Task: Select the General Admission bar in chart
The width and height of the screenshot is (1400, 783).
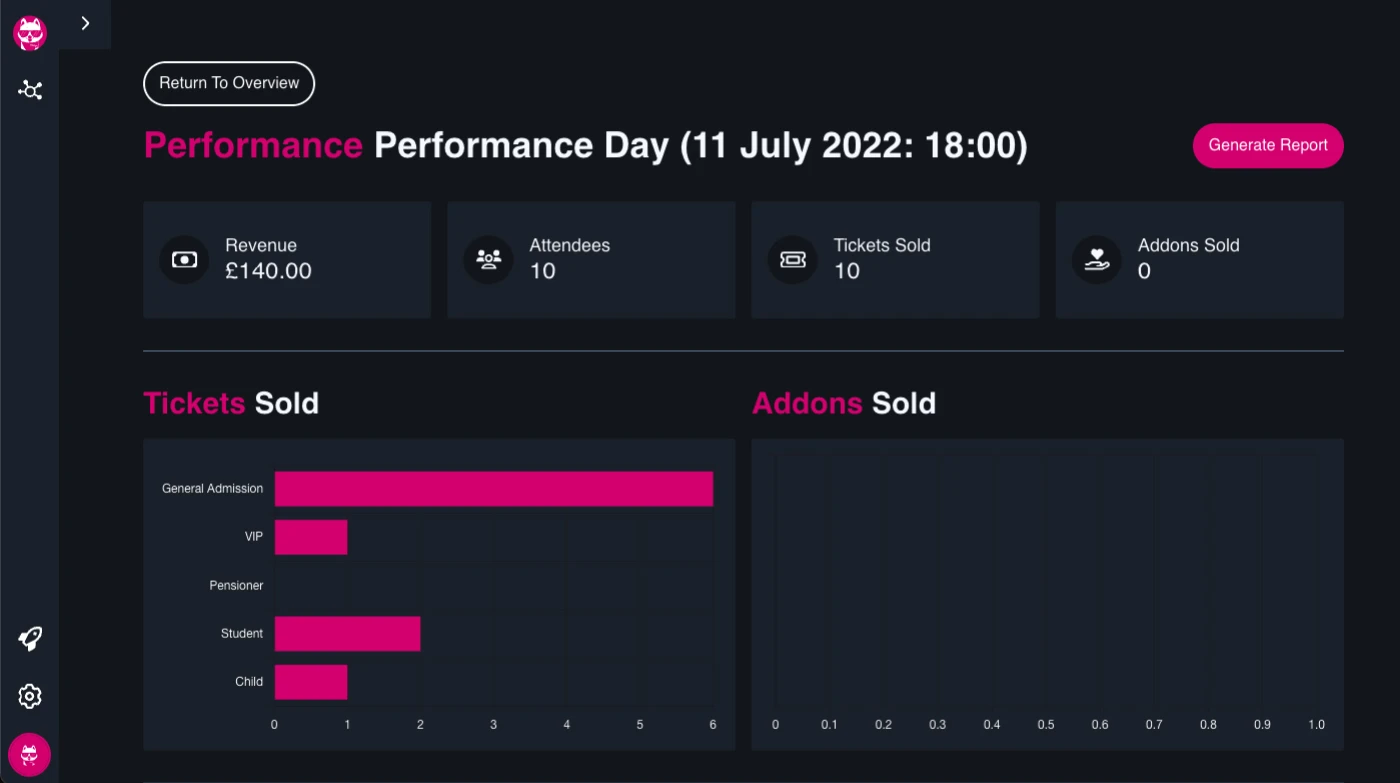Action: [x=493, y=489]
